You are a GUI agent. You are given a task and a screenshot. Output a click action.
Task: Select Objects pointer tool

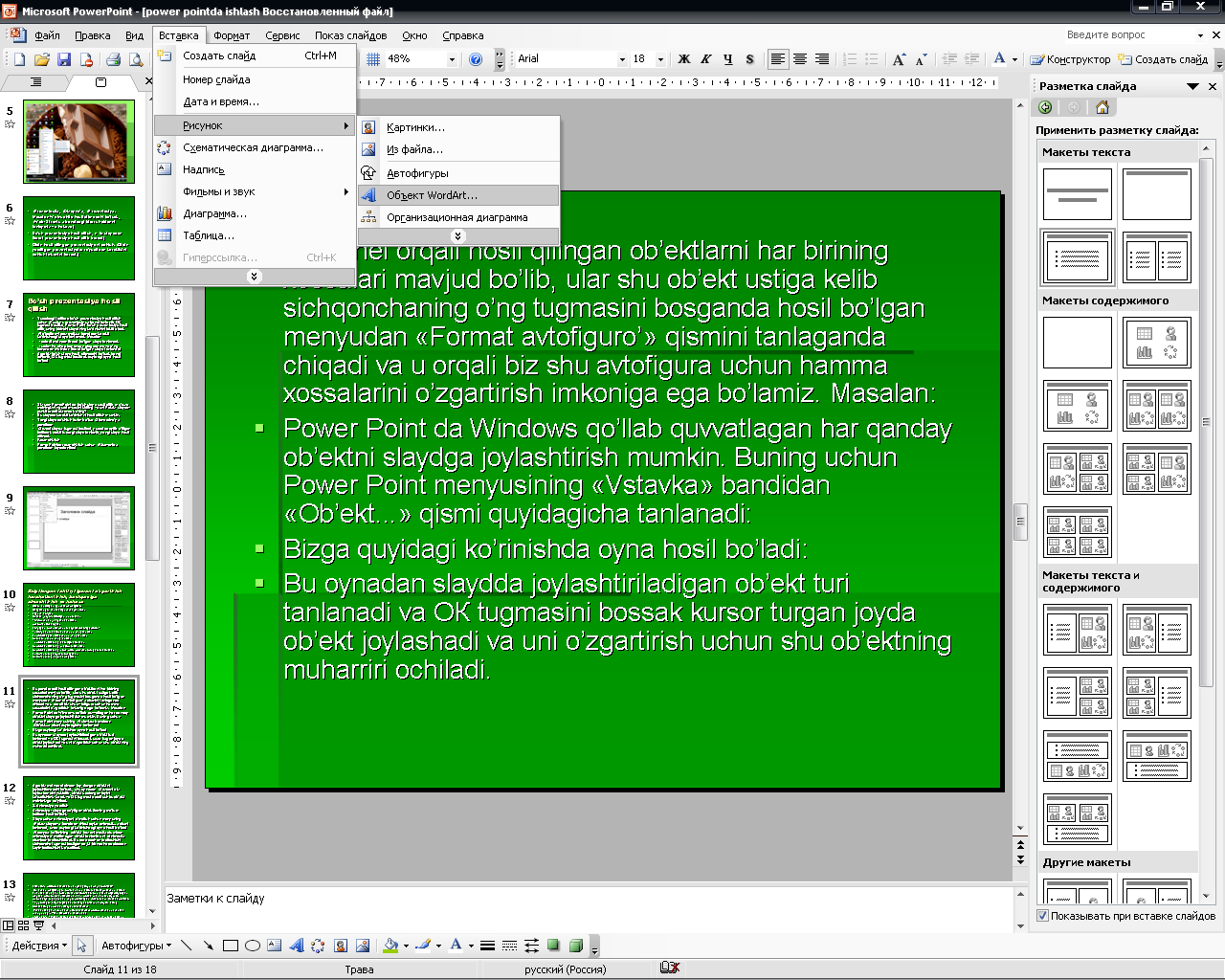(82, 946)
